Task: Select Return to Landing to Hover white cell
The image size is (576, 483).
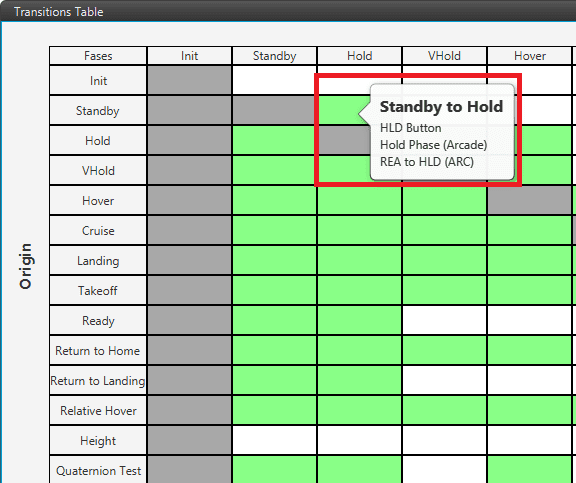Action: 529,381
